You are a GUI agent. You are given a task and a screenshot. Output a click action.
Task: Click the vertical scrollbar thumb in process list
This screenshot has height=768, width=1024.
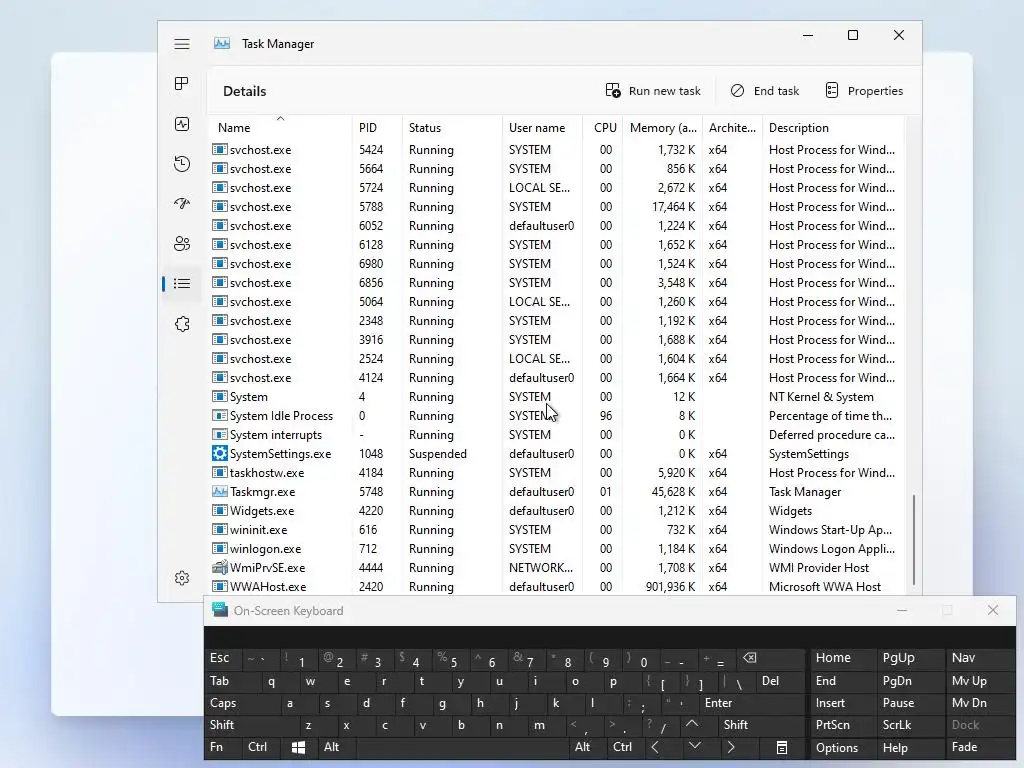click(914, 539)
